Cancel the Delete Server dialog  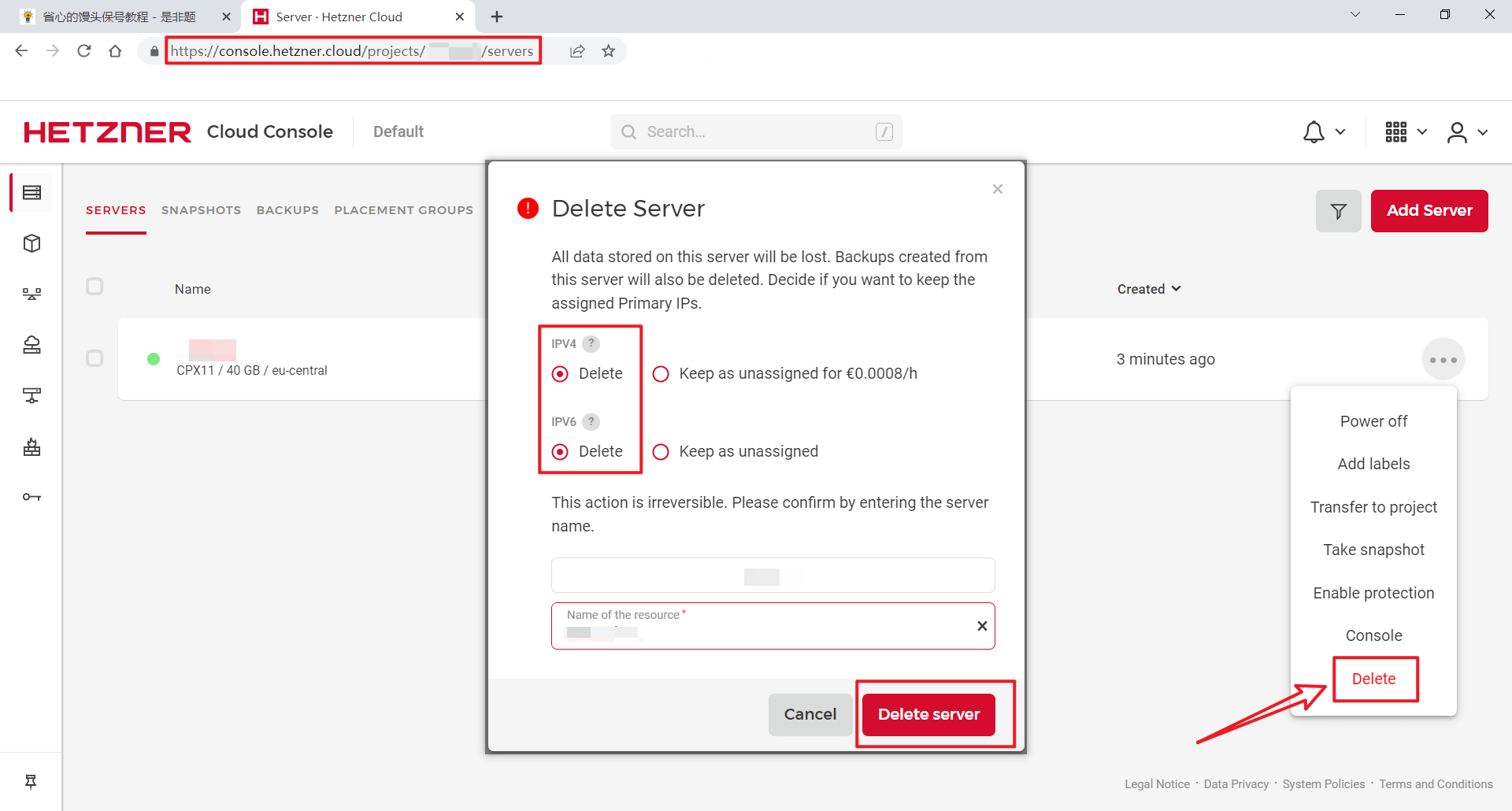[x=810, y=714]
